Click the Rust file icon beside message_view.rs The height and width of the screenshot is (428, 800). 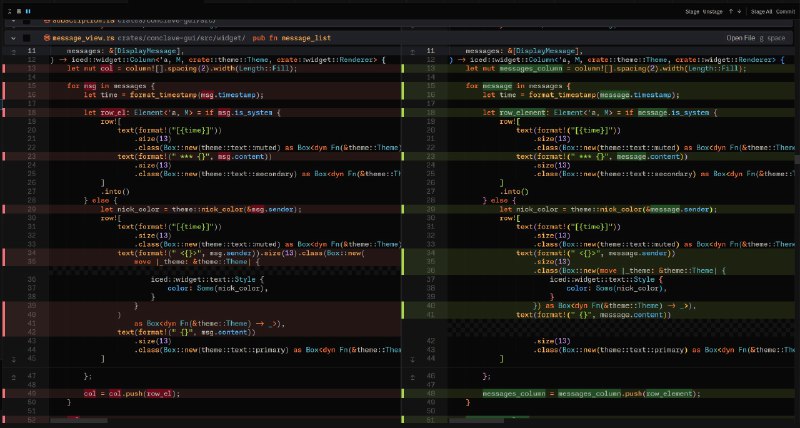coord(47,37)
